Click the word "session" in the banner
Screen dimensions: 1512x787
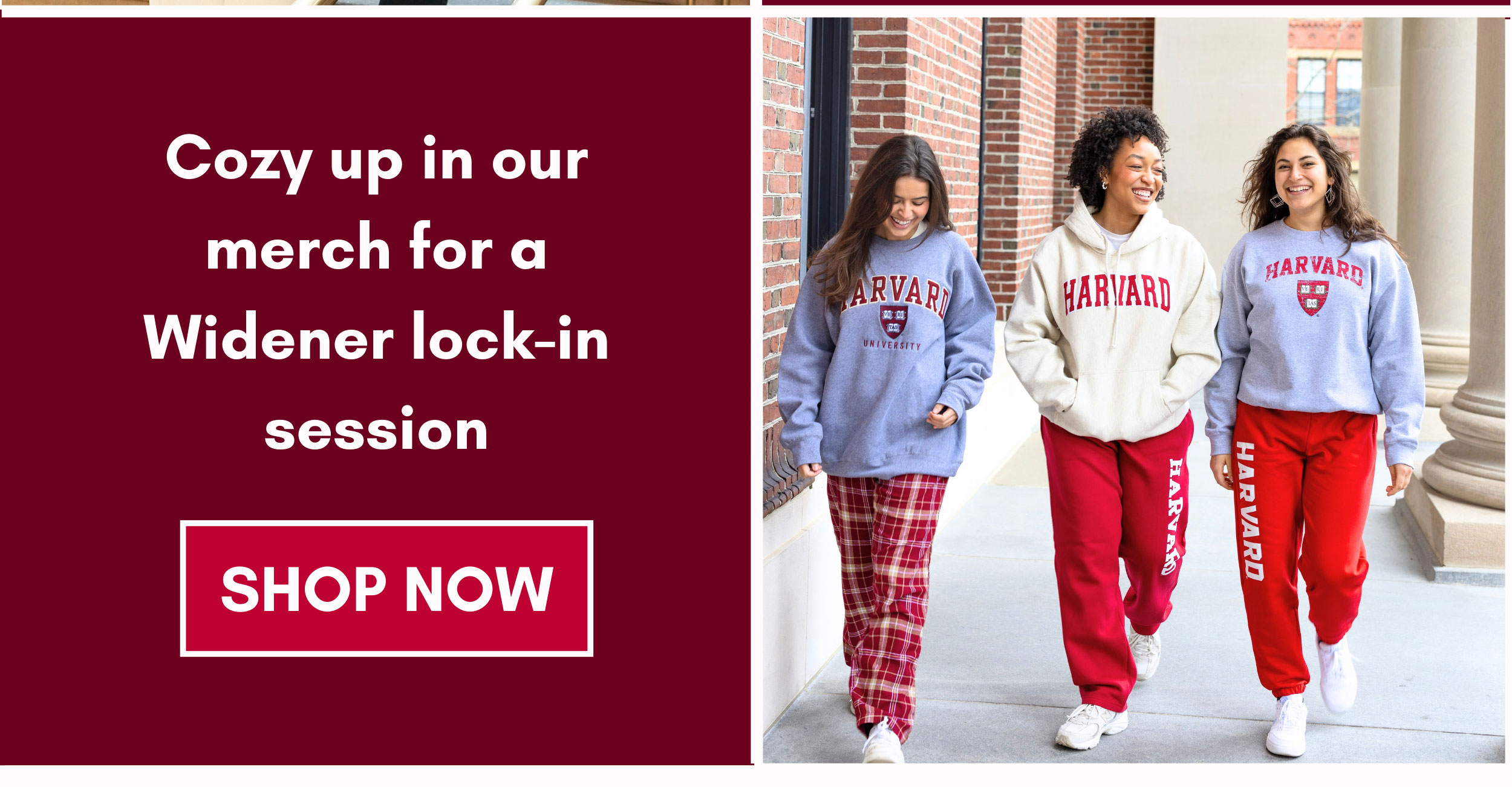tap(376, 429)
